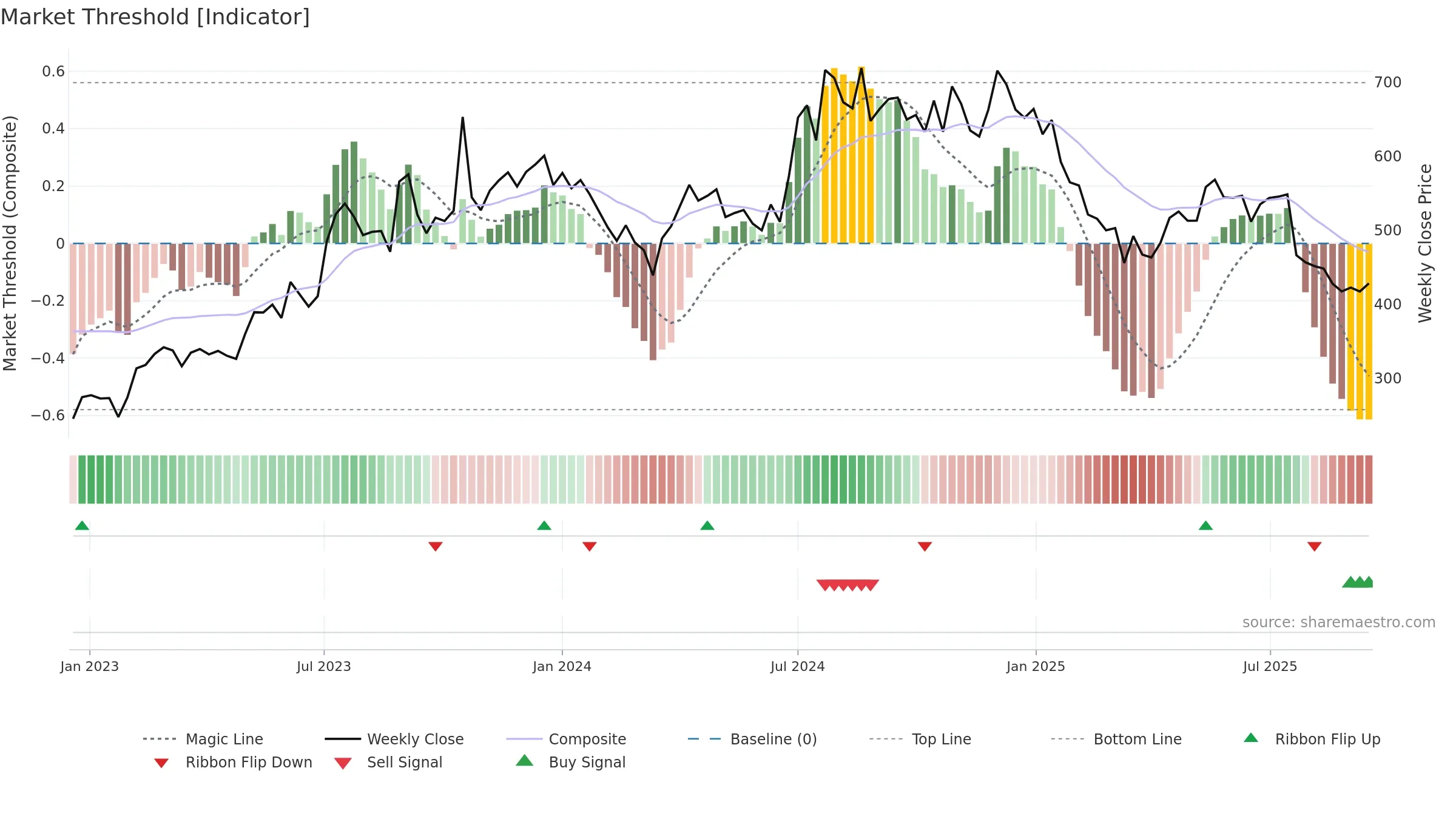This screenshot has width=1456, height=819.
Task: Click the red flip-down triangle just after Jan 2024
Action: point(590,547)
